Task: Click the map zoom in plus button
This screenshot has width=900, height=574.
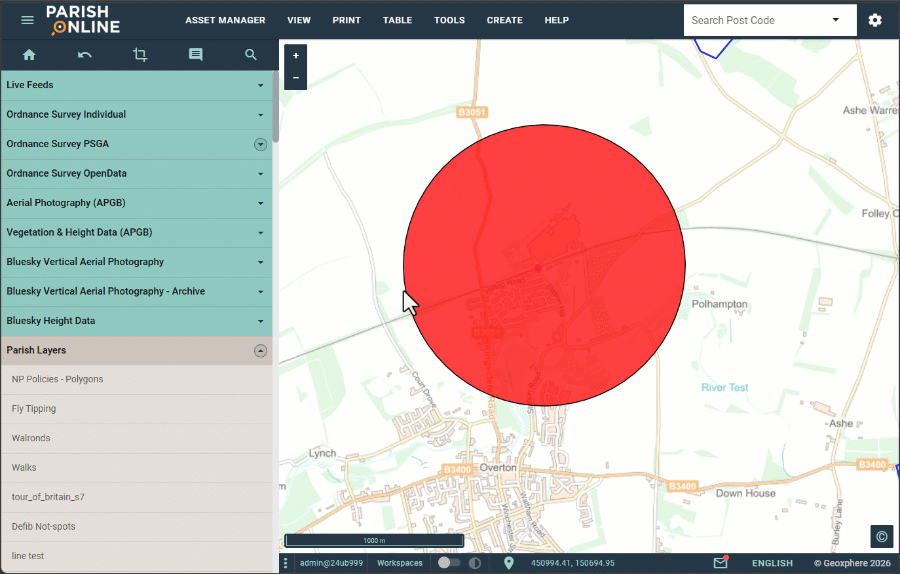Action: click(296, 56)
